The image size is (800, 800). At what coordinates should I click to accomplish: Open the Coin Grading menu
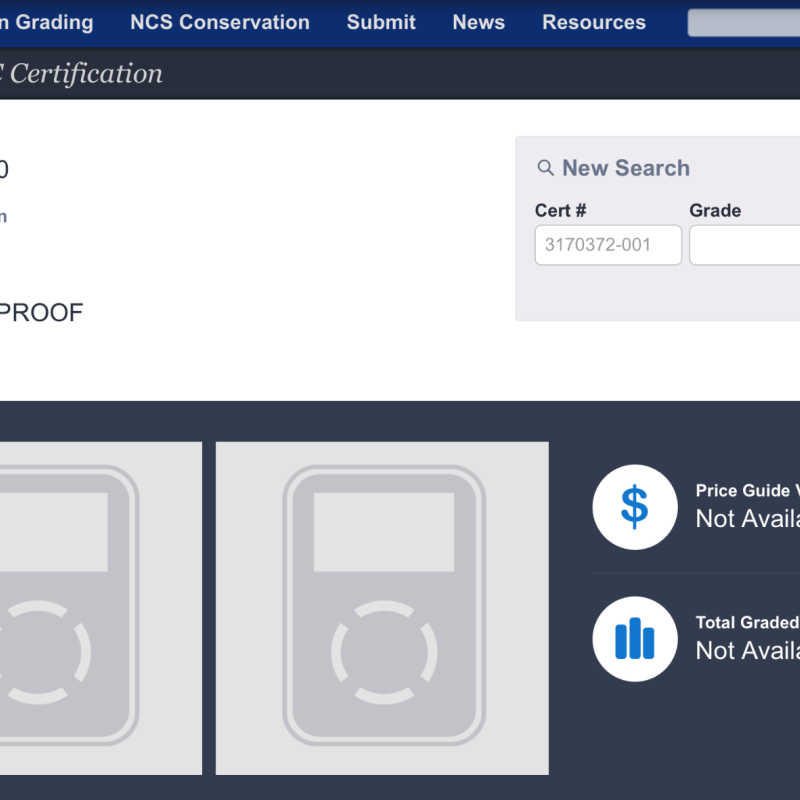tap(45, 22)
